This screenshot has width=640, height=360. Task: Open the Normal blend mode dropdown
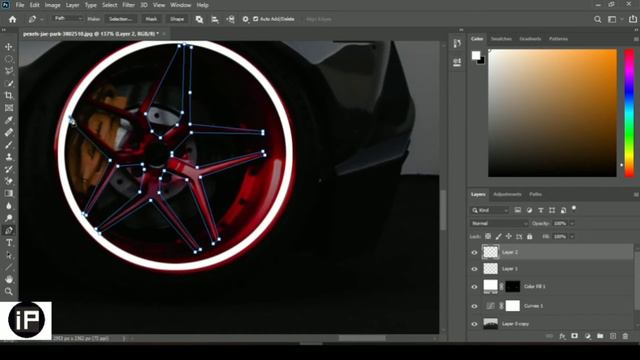tap(499, 223)
